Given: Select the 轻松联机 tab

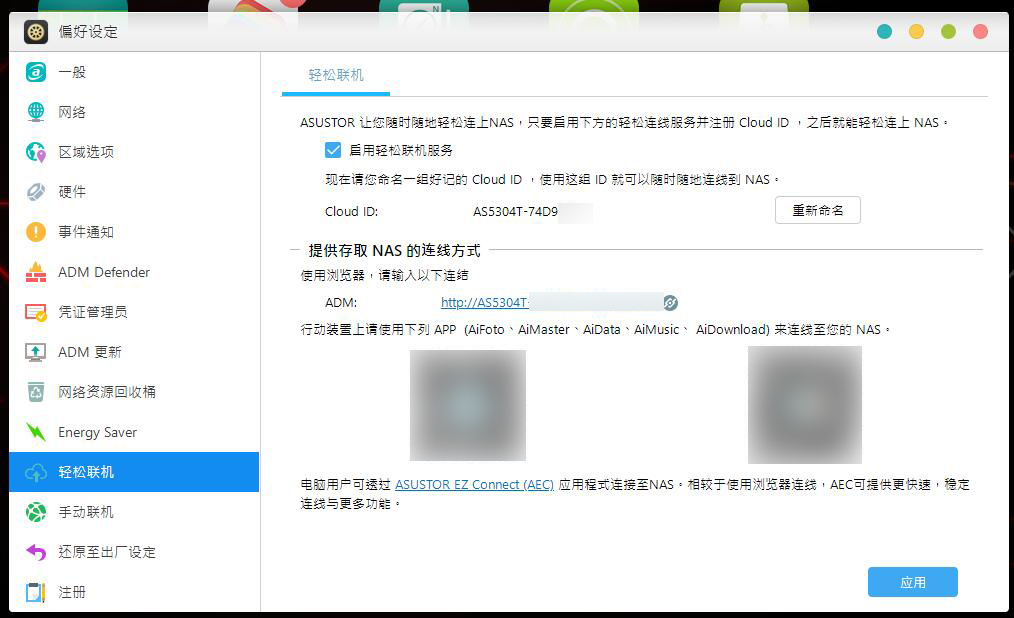Looking at the screenshot, I should (336, 75).
